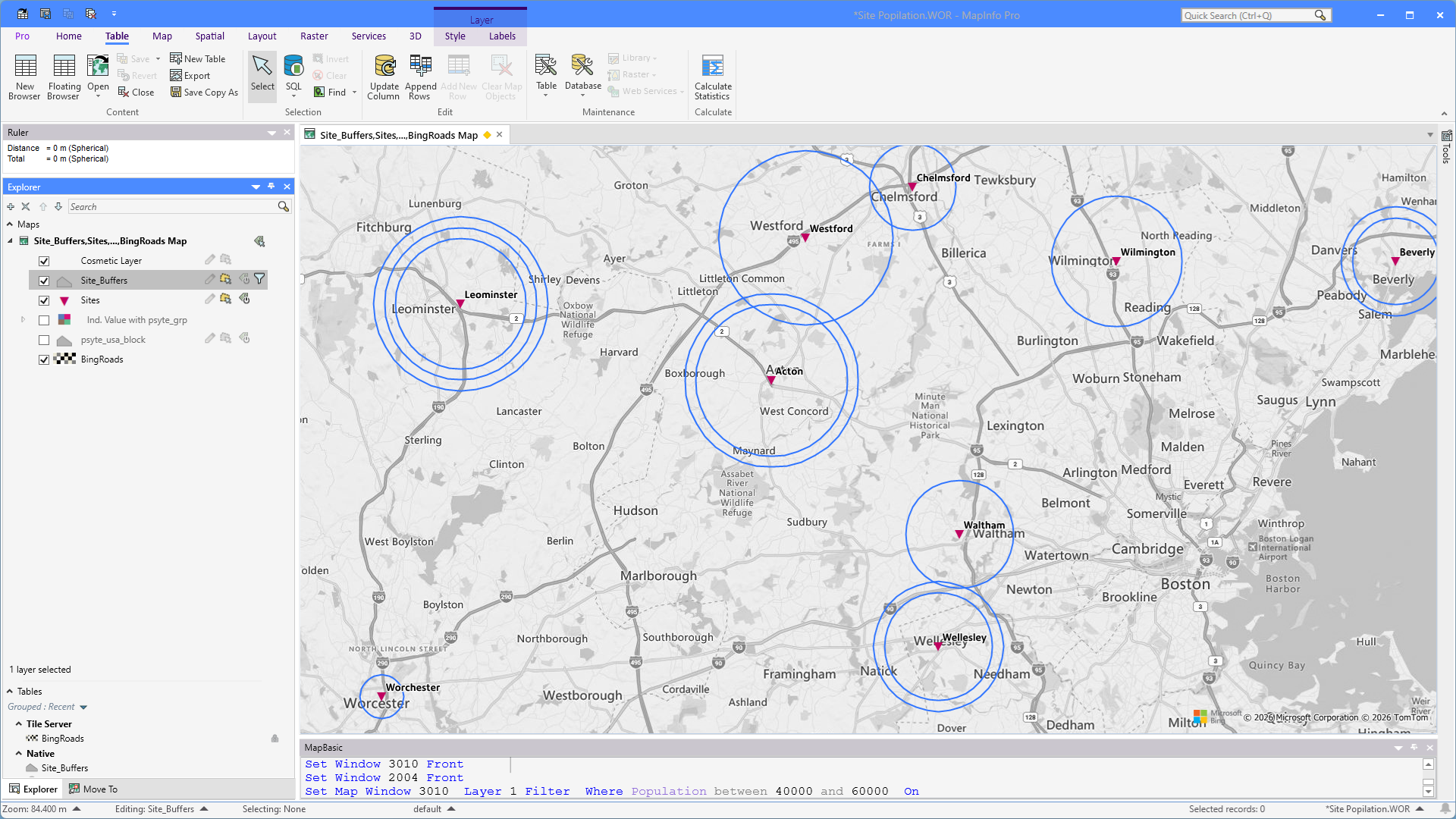Click the Move To tab button

coord(93,789)
